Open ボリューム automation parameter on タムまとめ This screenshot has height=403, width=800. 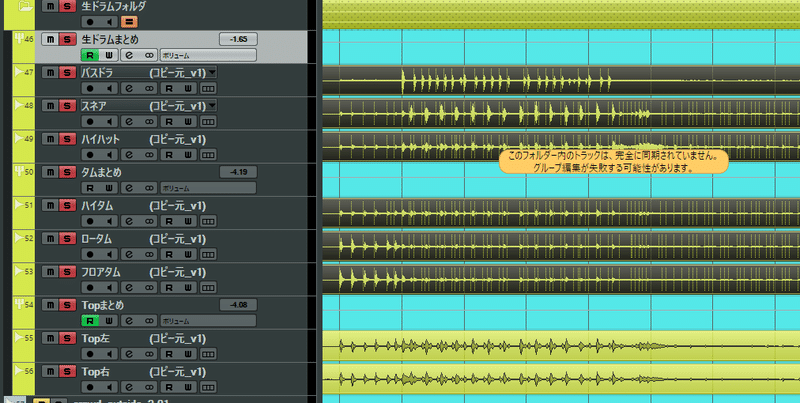pos(208,188)
